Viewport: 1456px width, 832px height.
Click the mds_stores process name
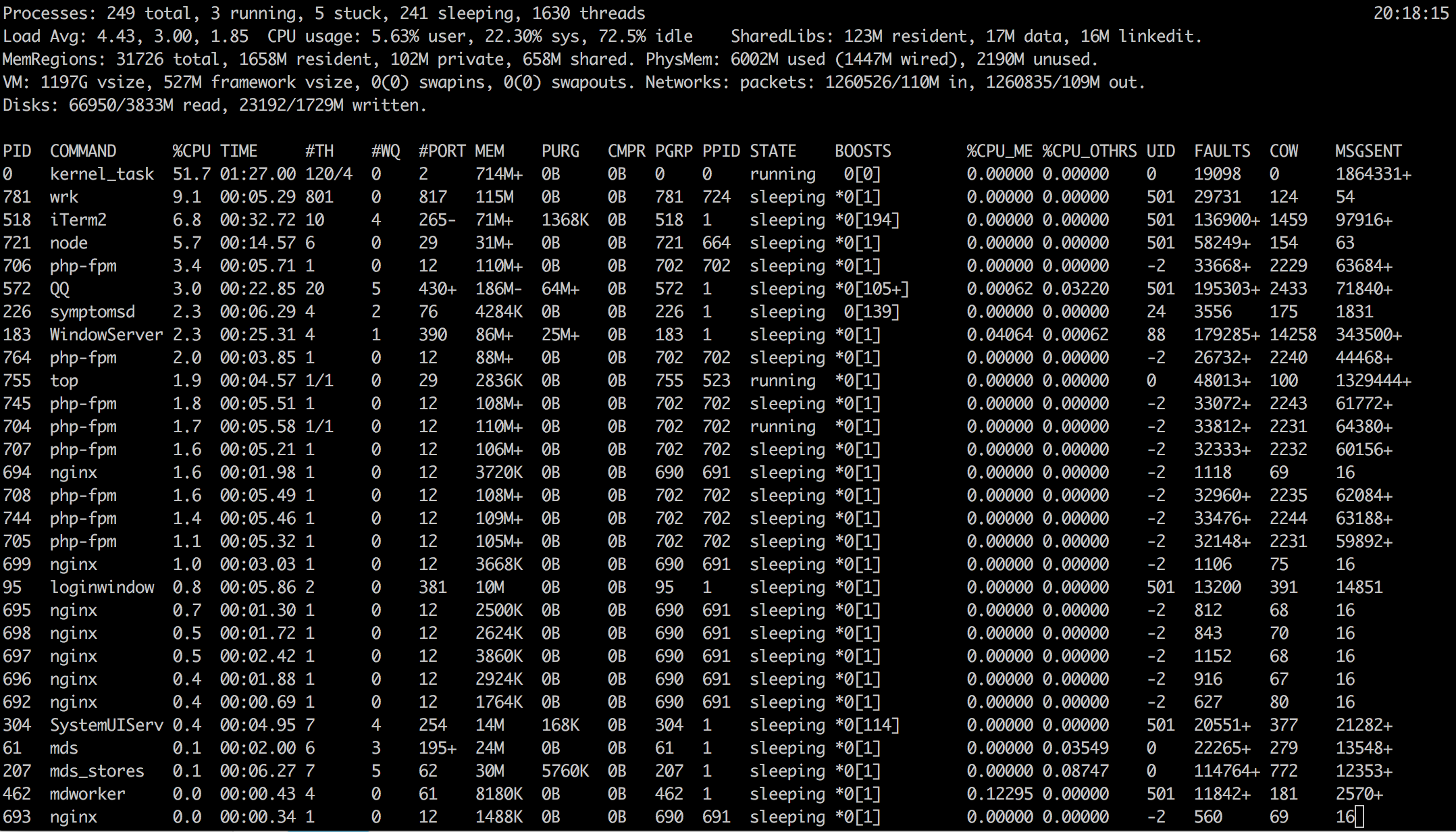click(x=97, y=771)
